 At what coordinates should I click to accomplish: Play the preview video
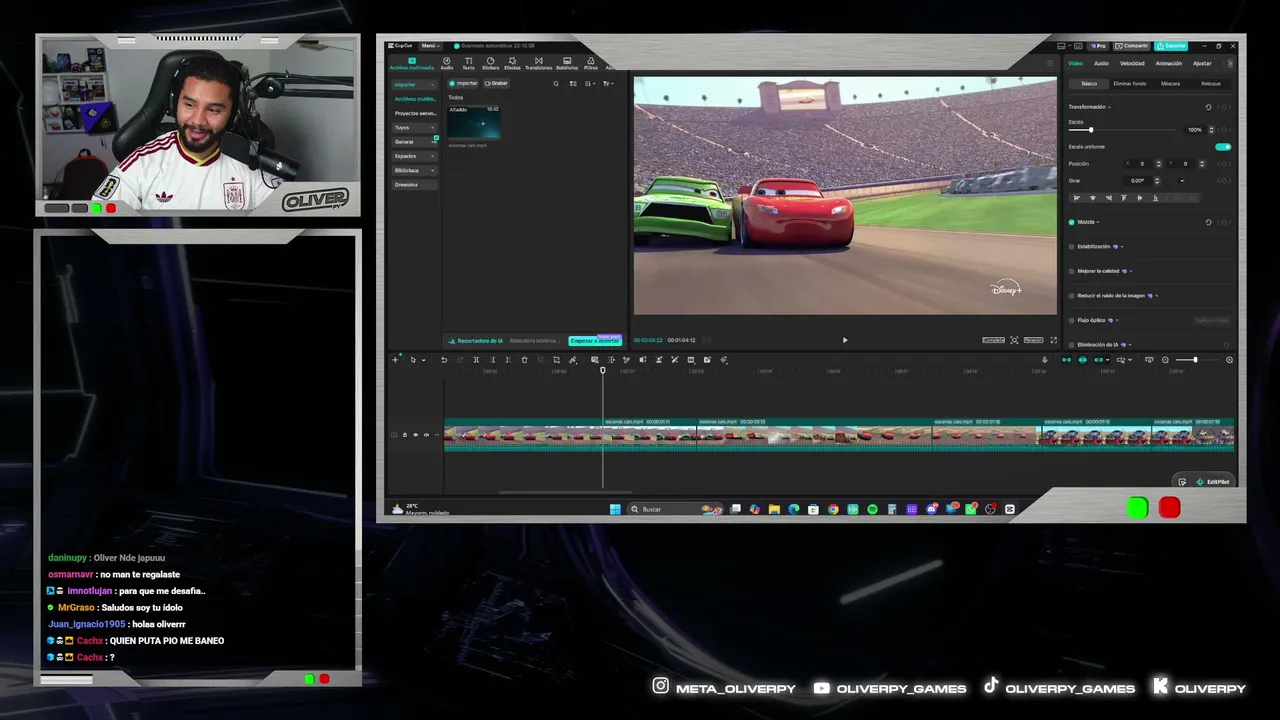pos(845,340)
